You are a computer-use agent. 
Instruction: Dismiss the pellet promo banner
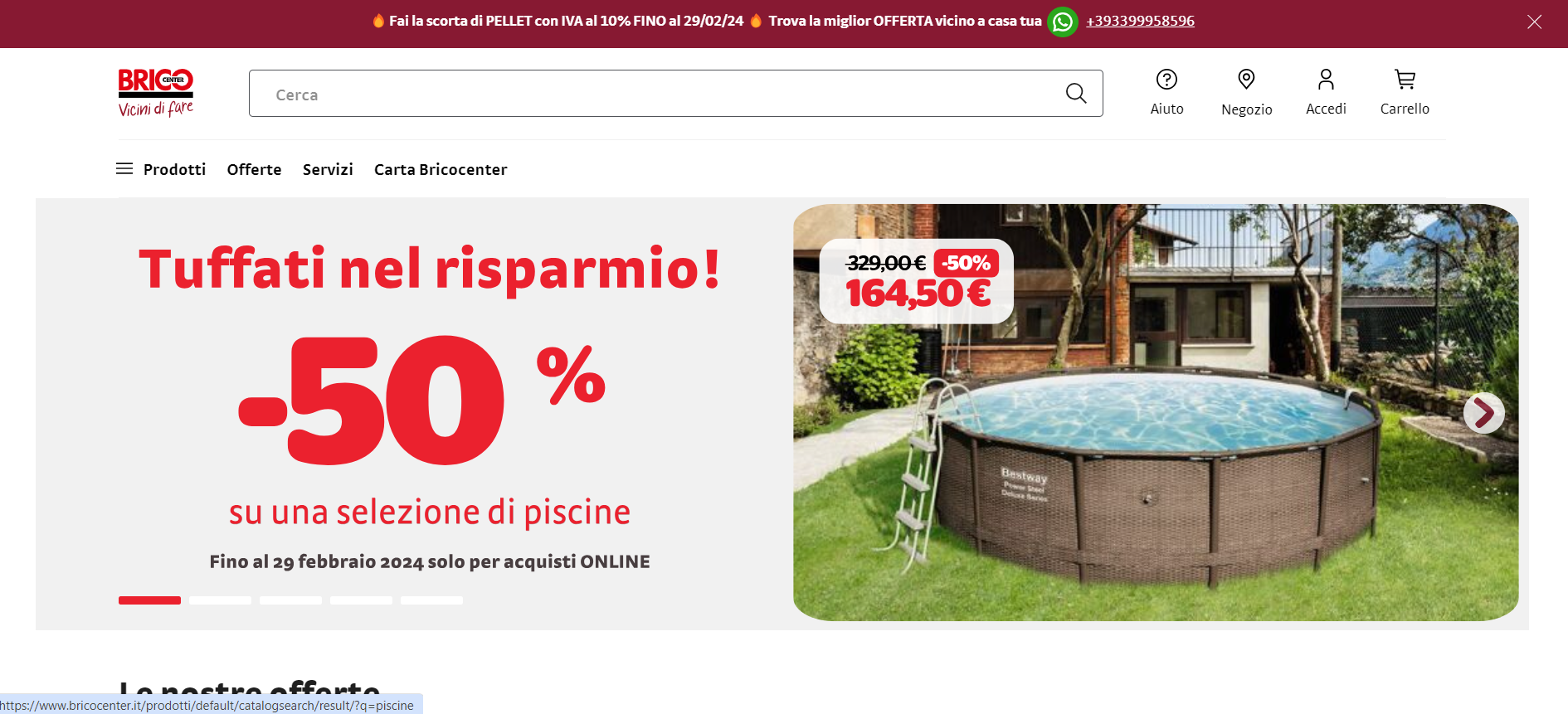(x=1534, y=22)
